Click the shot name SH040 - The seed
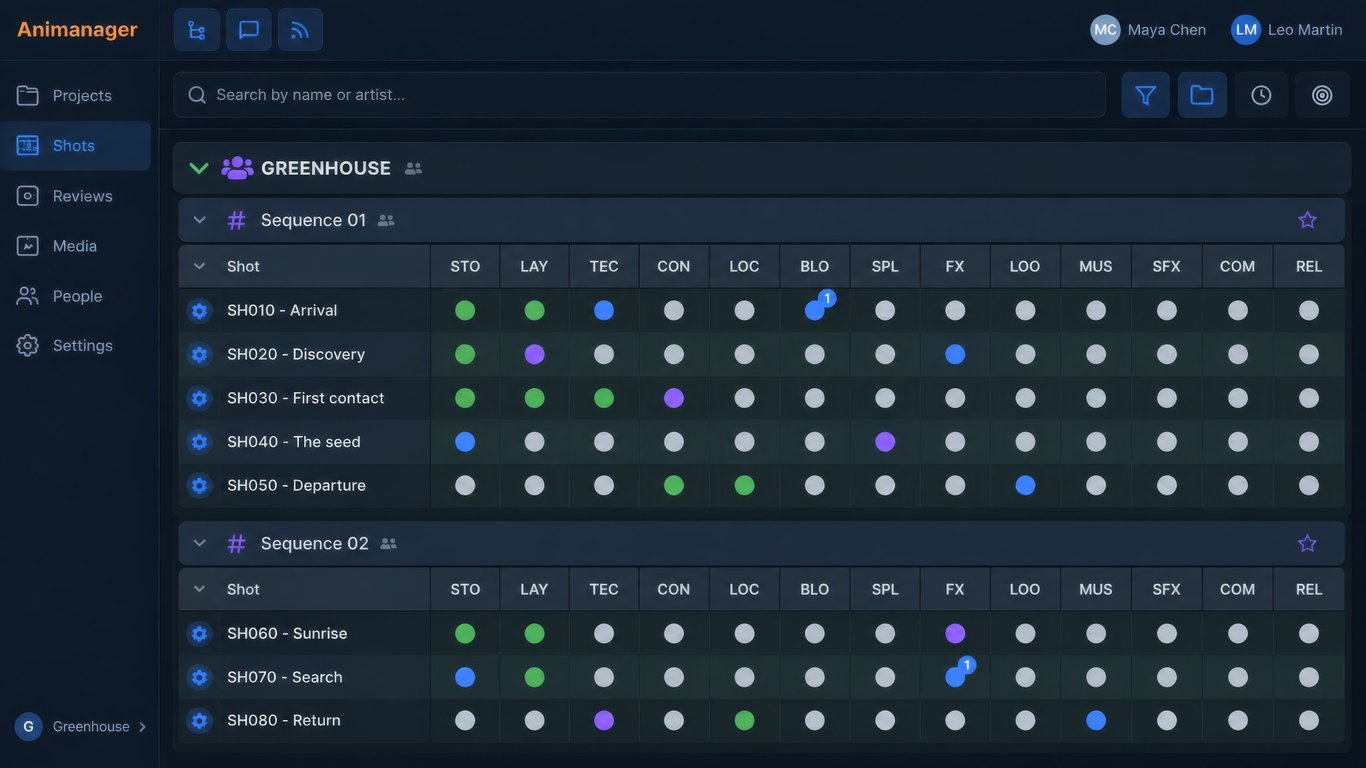 coord(294,442)
